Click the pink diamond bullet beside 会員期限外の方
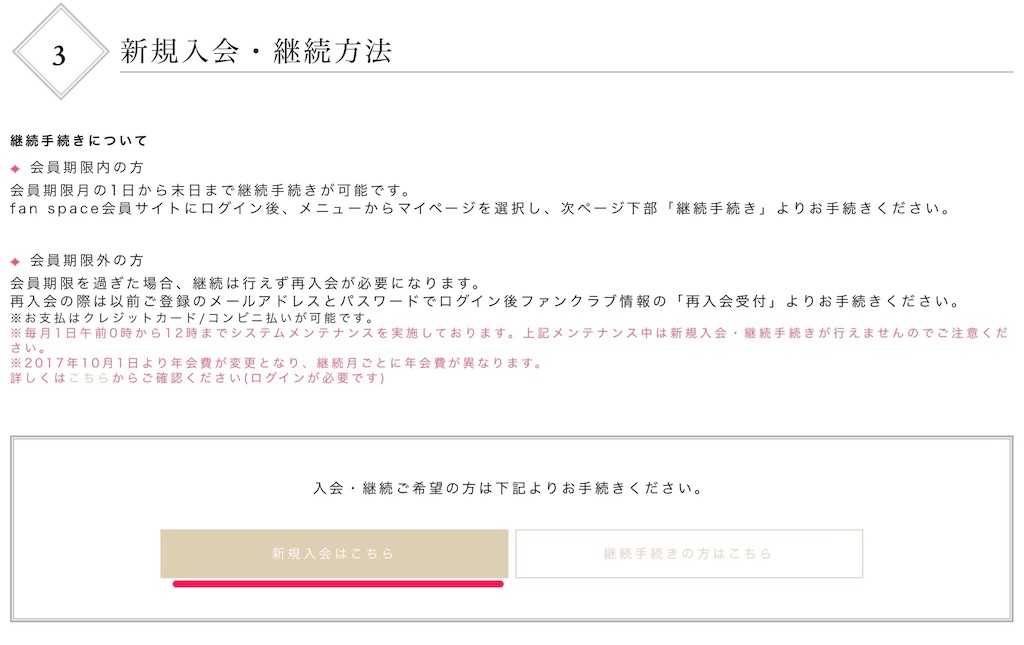 [16, 262]
